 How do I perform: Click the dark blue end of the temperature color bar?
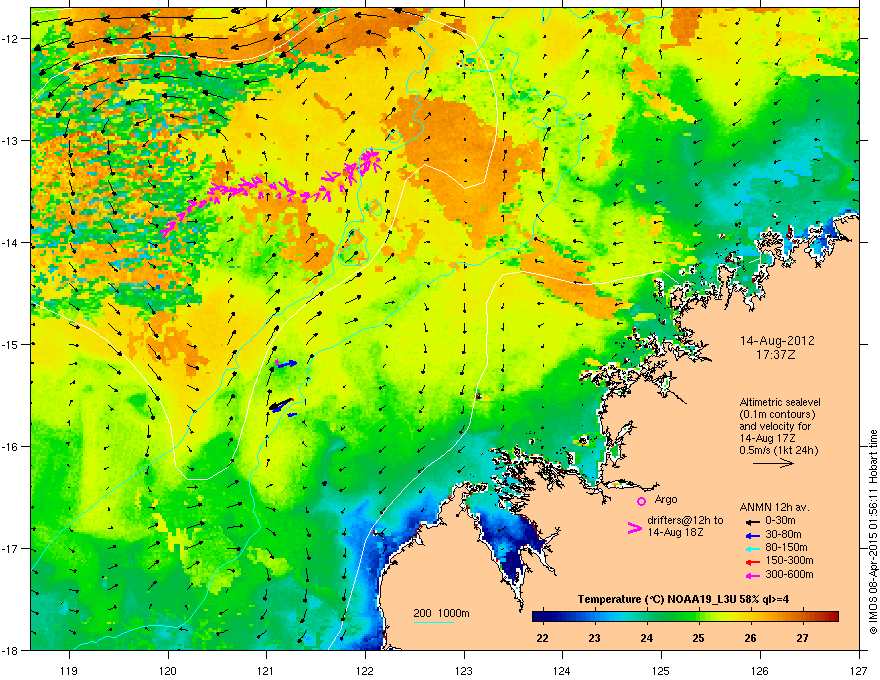[x=539, y=616]
